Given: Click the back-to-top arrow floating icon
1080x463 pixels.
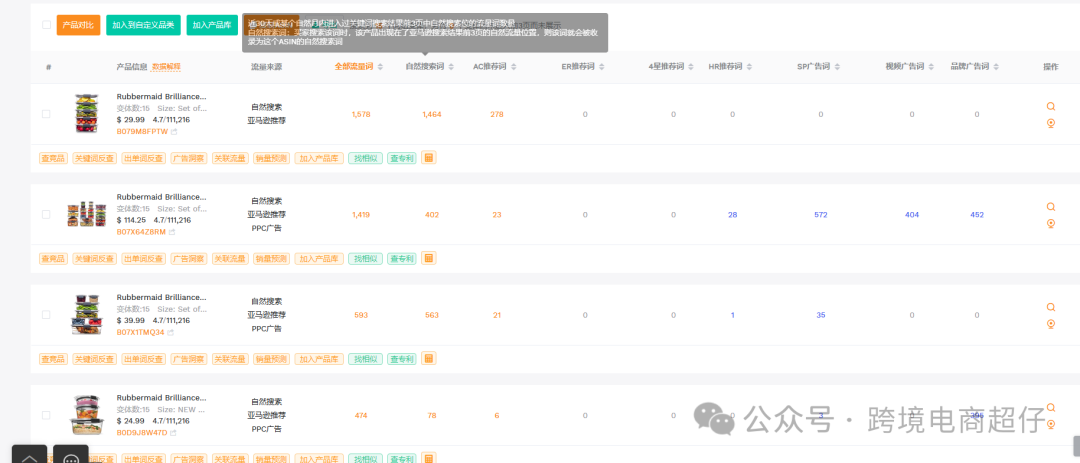Looking at the screenshot, I should click(30, 455).
